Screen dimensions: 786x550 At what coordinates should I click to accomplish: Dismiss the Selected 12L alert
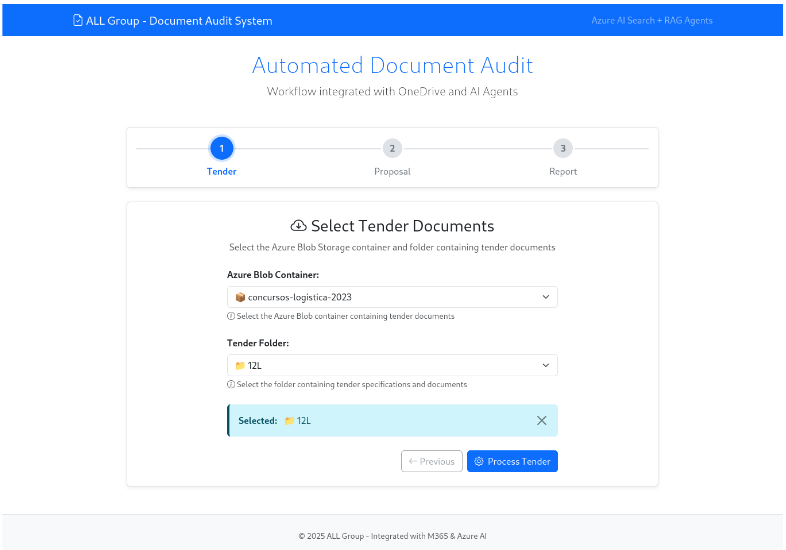541,420
